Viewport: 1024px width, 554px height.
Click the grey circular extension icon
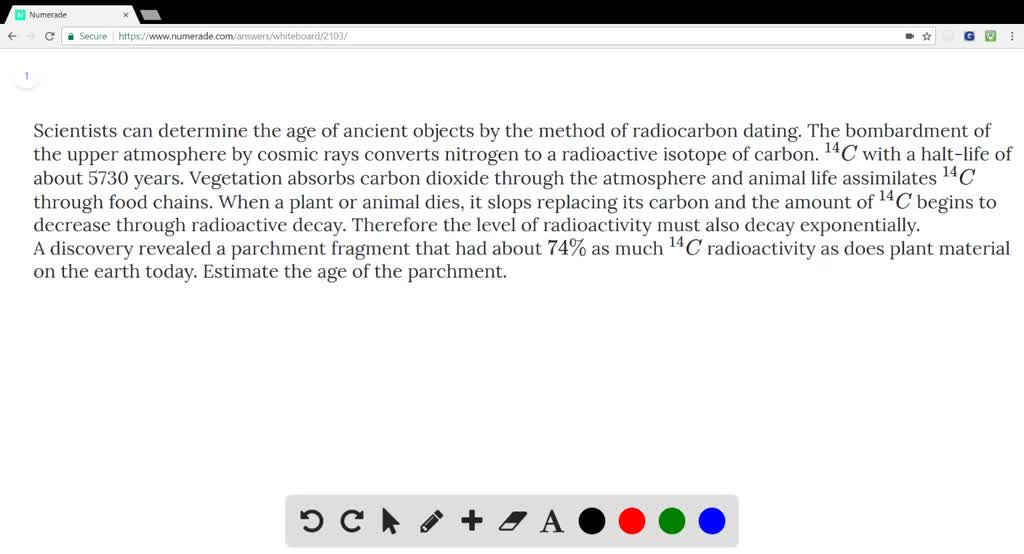pos(948,36)
